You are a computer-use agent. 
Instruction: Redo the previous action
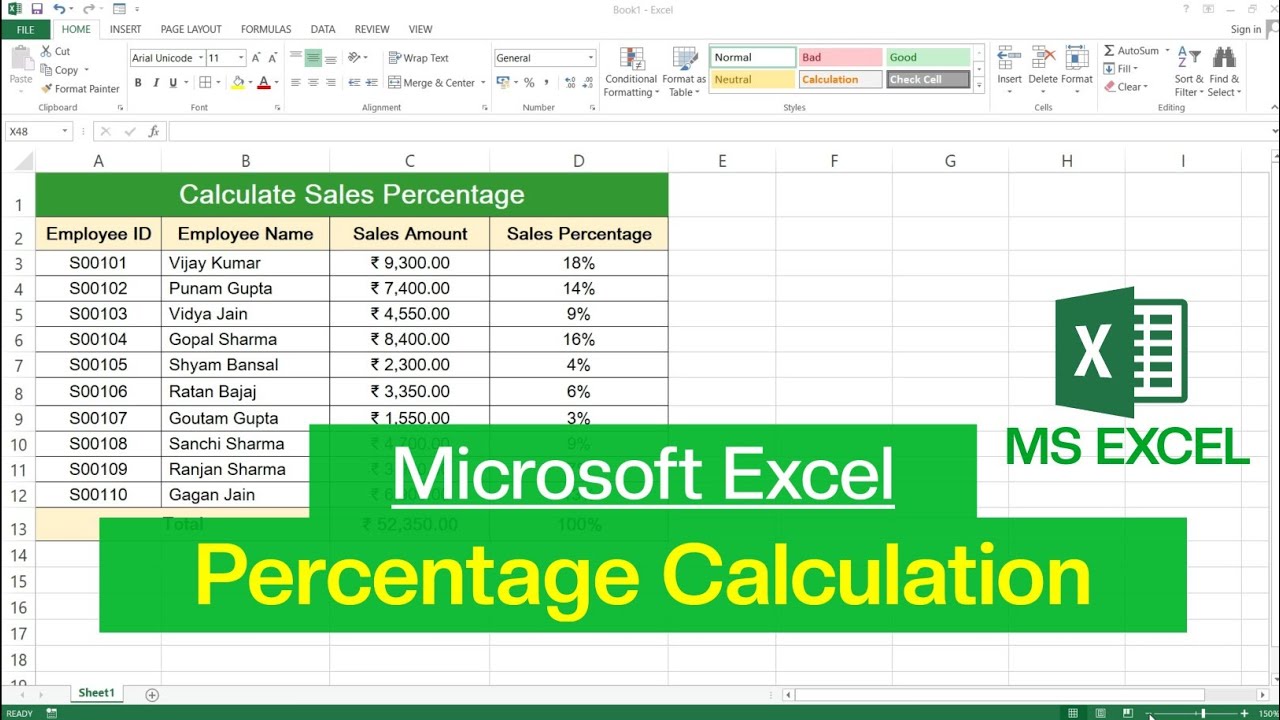[88, 9]
